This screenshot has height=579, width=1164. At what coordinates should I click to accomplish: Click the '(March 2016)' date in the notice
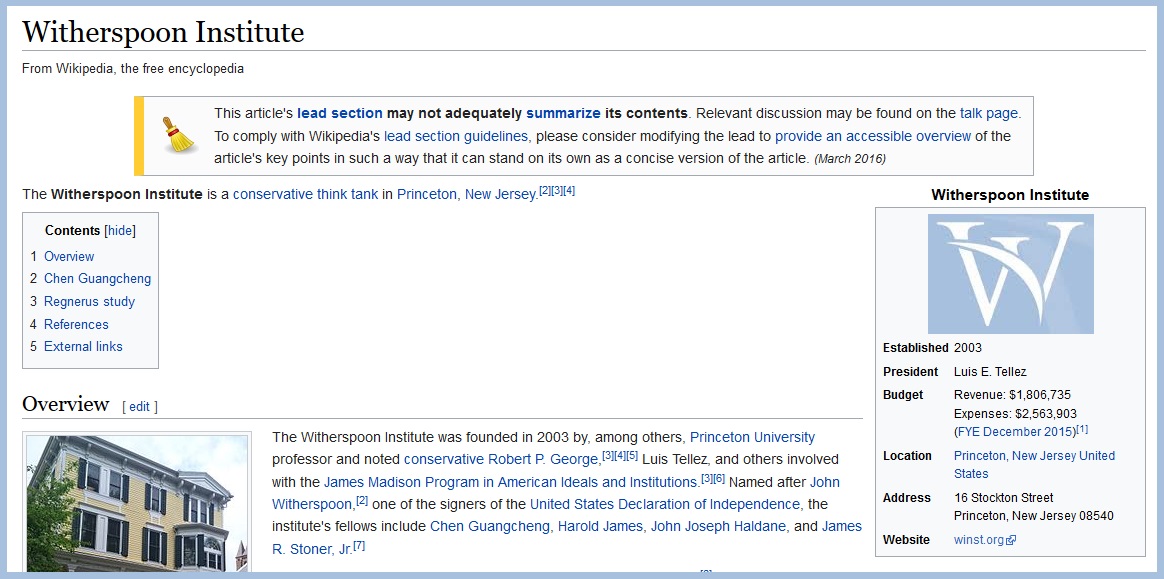(850, 159)
